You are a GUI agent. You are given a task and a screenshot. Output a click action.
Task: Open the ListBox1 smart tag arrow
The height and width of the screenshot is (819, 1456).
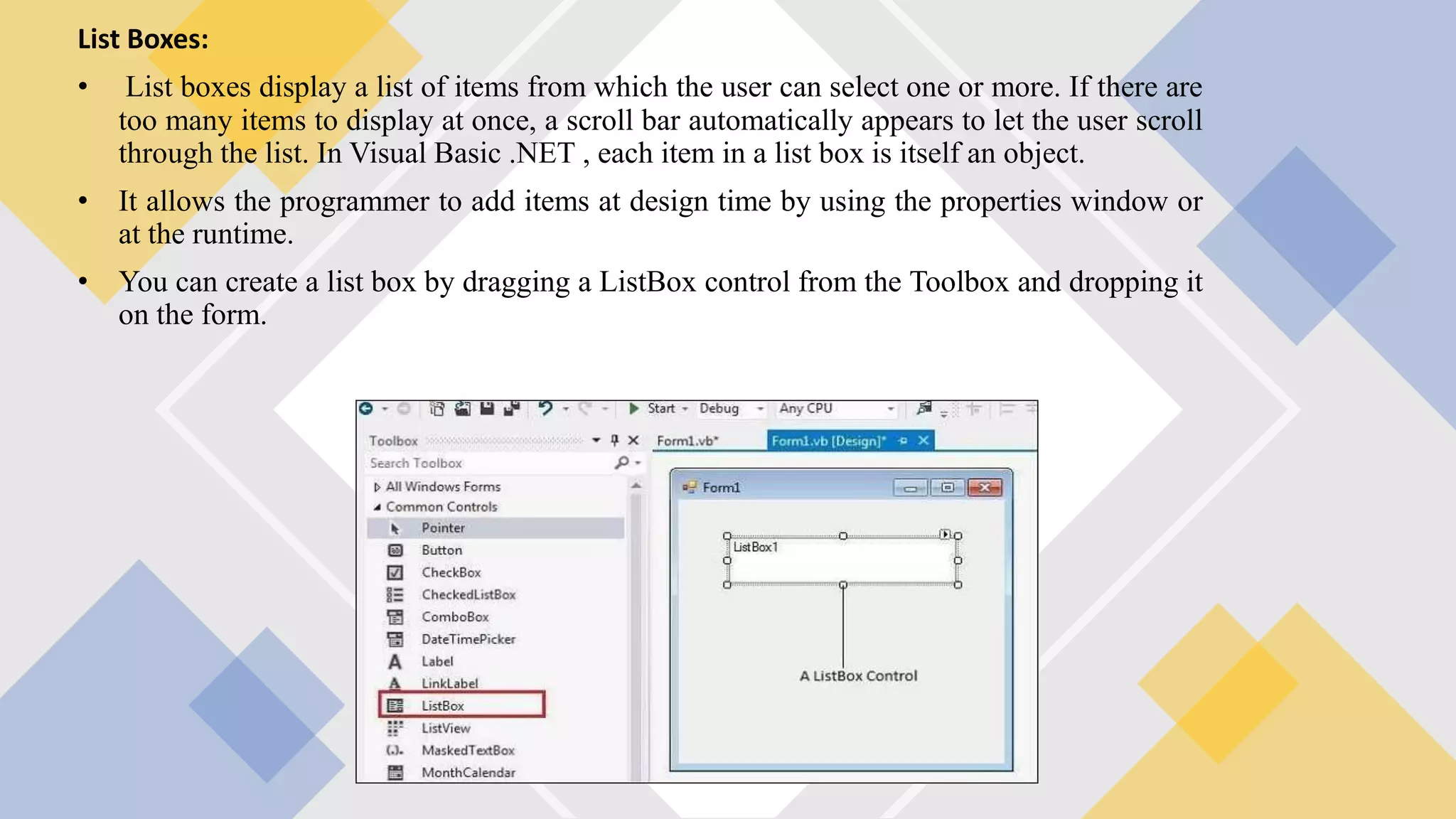945,534
